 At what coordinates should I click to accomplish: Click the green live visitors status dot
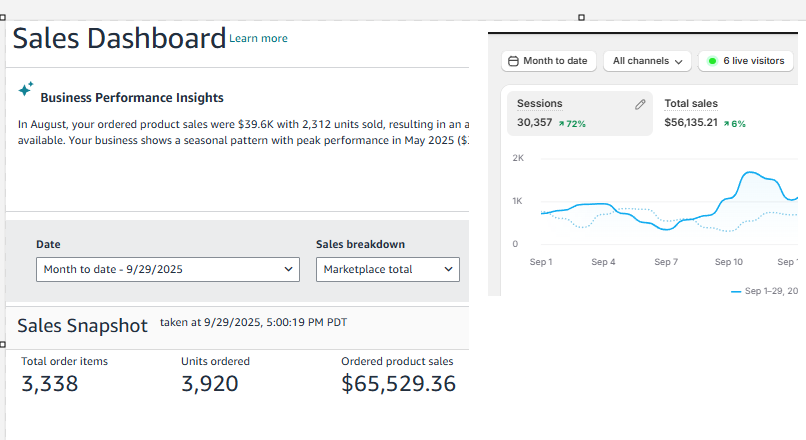[x=712, y=61]
